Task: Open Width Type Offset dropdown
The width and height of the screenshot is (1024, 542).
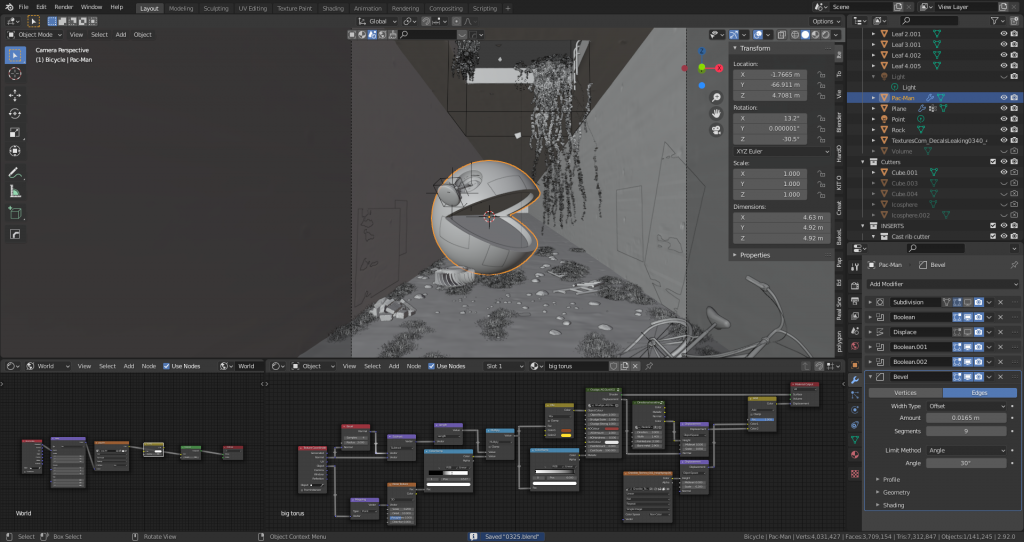Action: (x=967, y=406)
